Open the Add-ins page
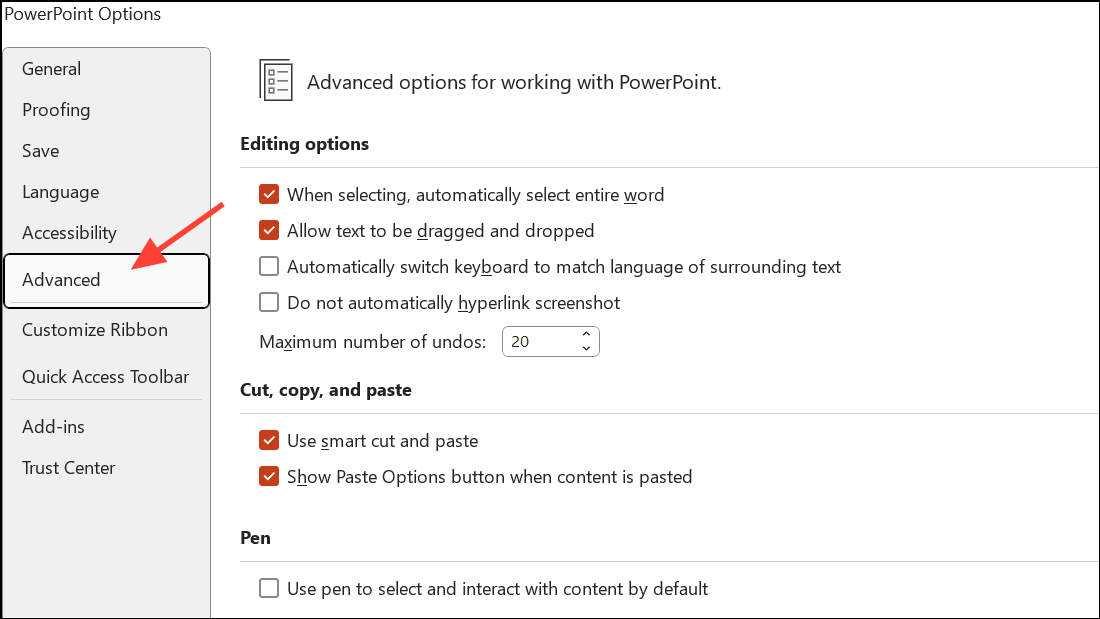 point(53,426)
